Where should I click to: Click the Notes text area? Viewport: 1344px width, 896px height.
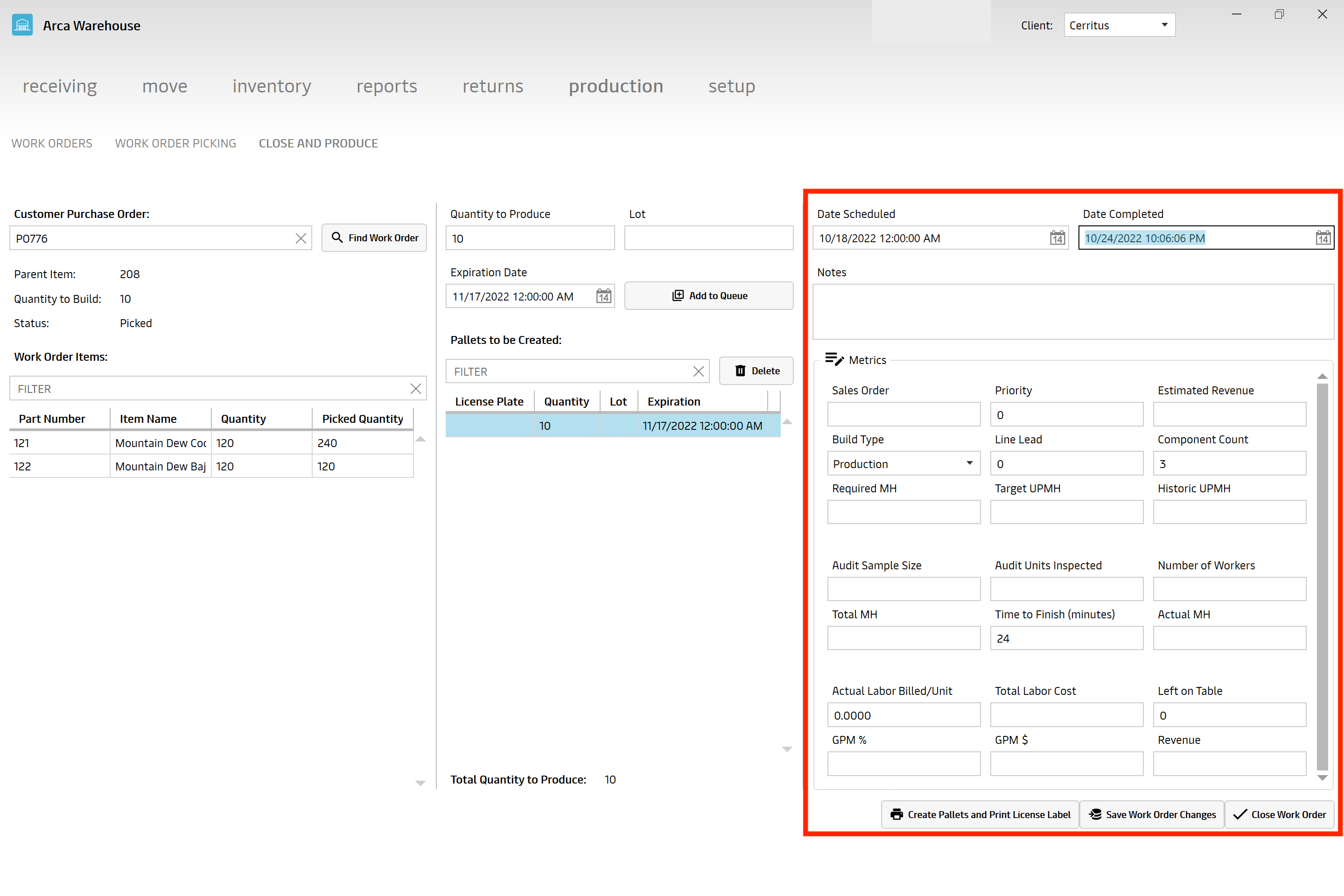1073,311
